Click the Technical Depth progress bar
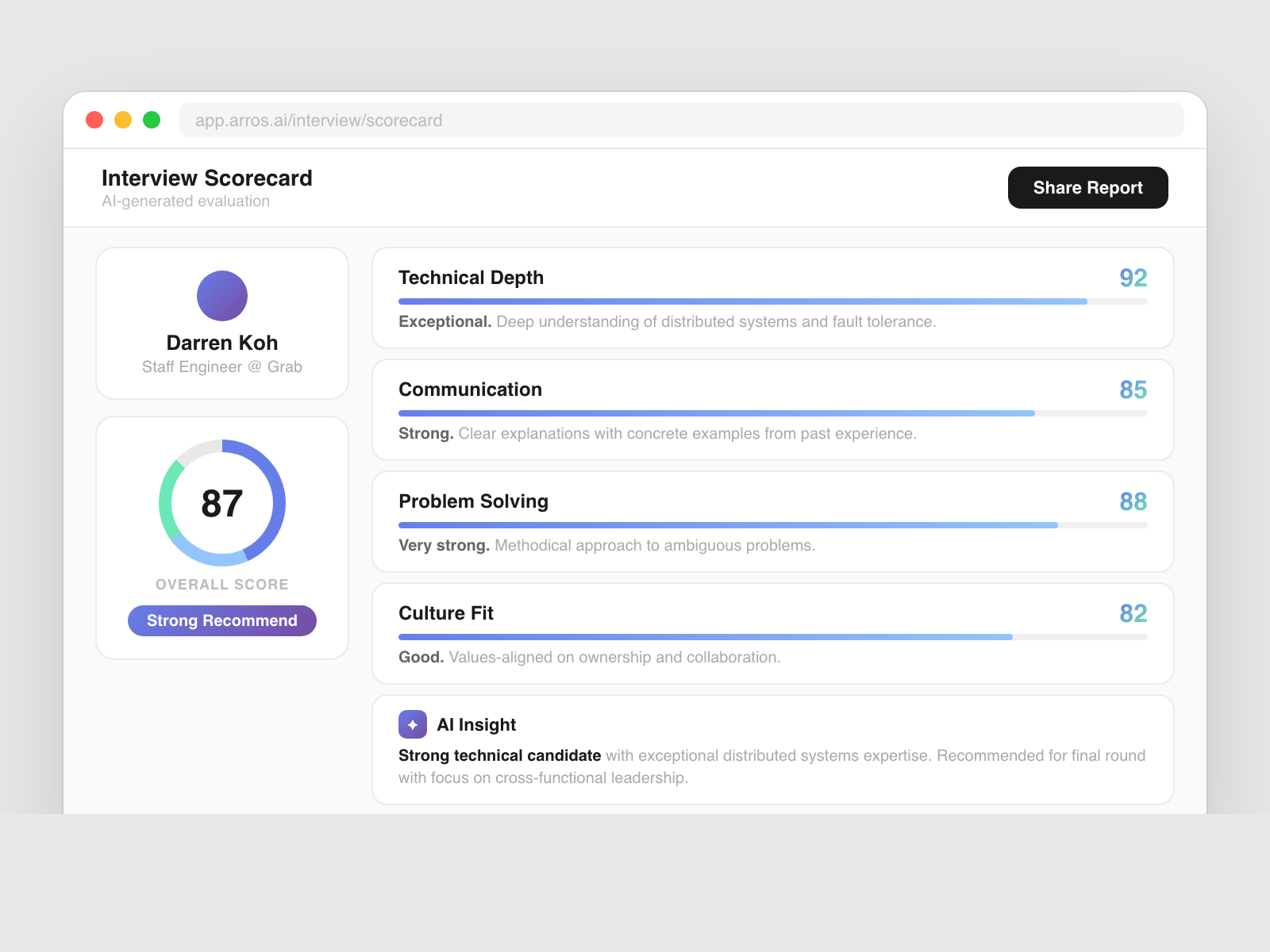1270x952 pixels. coord(772,301)
